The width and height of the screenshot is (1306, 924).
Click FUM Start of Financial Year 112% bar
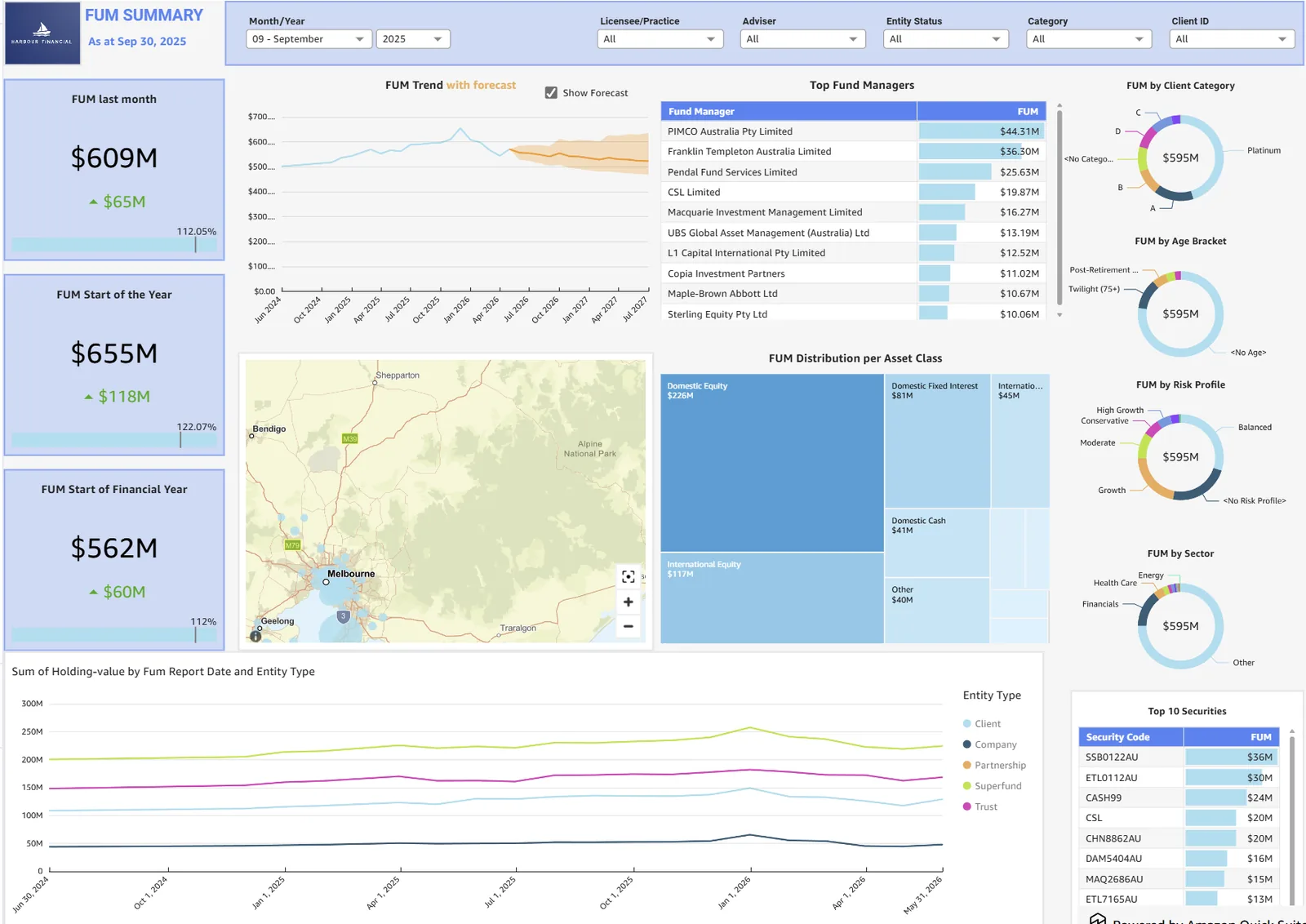[x=114, y=635]
